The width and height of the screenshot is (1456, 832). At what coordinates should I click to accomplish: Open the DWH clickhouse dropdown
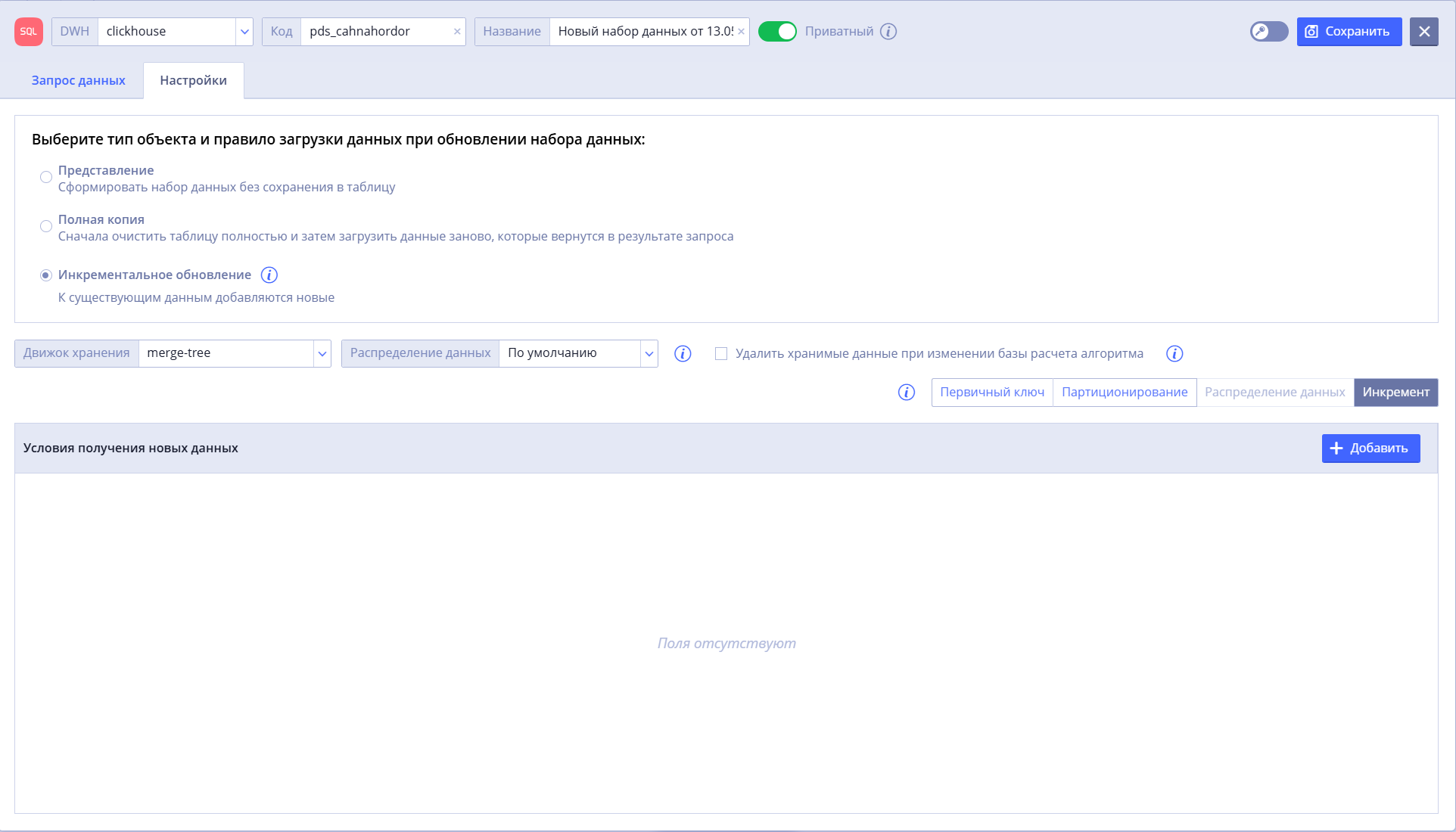(x=244, y=32)
